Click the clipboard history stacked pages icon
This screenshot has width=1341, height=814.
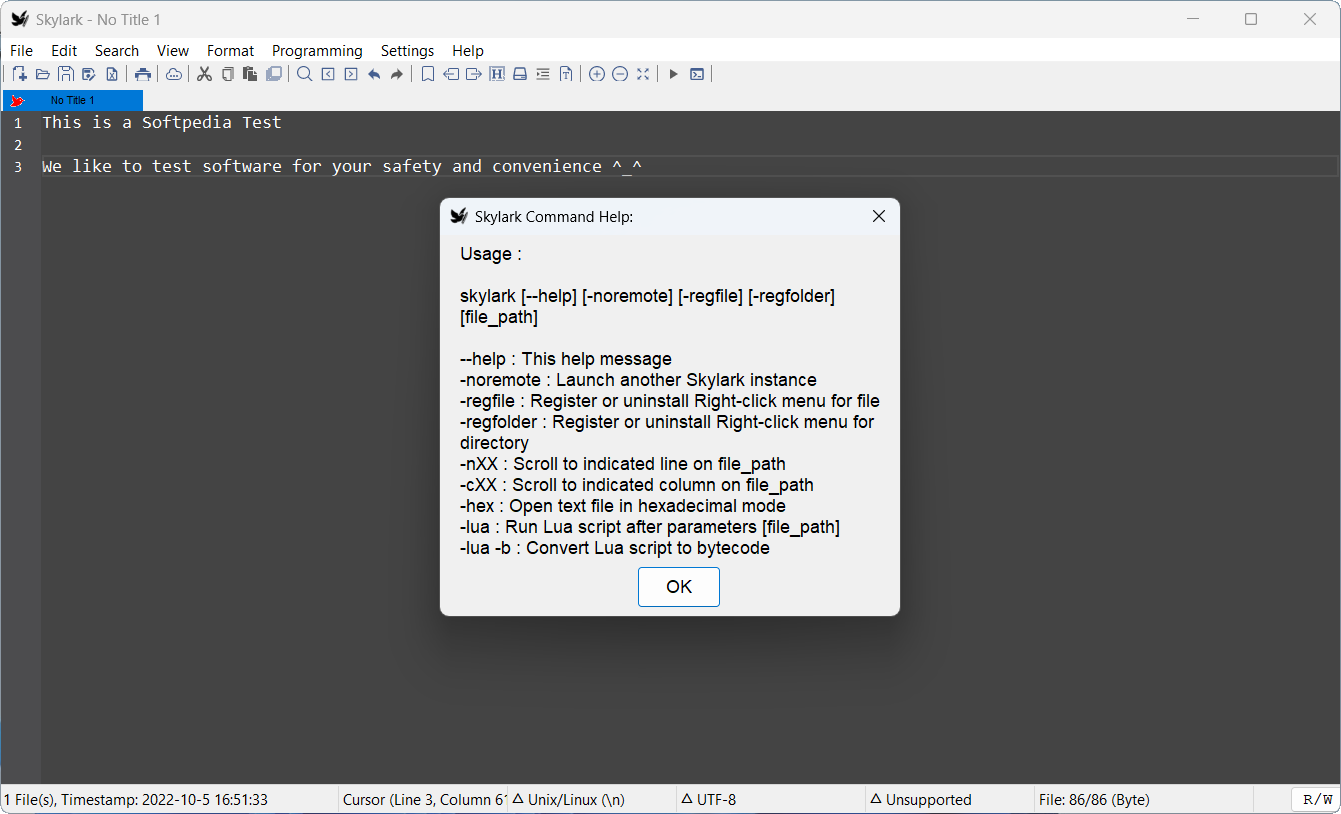[x=274, y=74]
